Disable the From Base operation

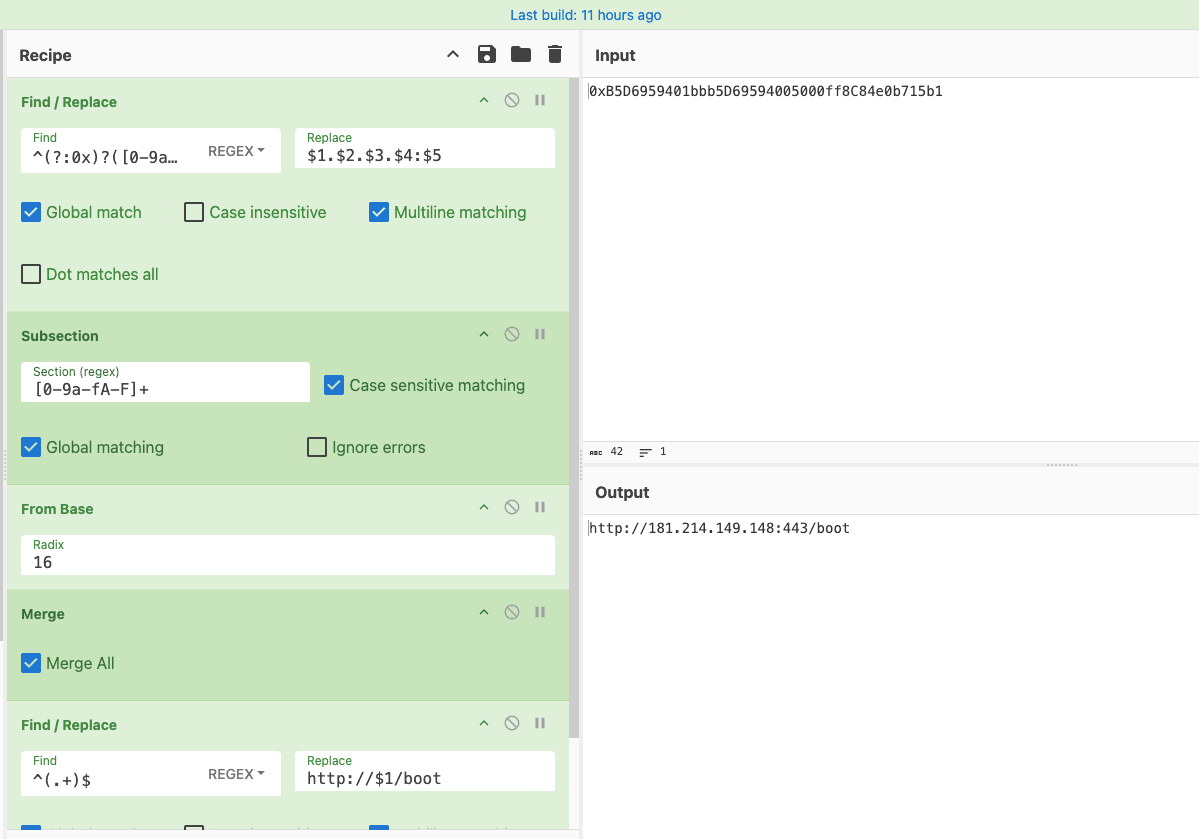[x=512, y=507]
